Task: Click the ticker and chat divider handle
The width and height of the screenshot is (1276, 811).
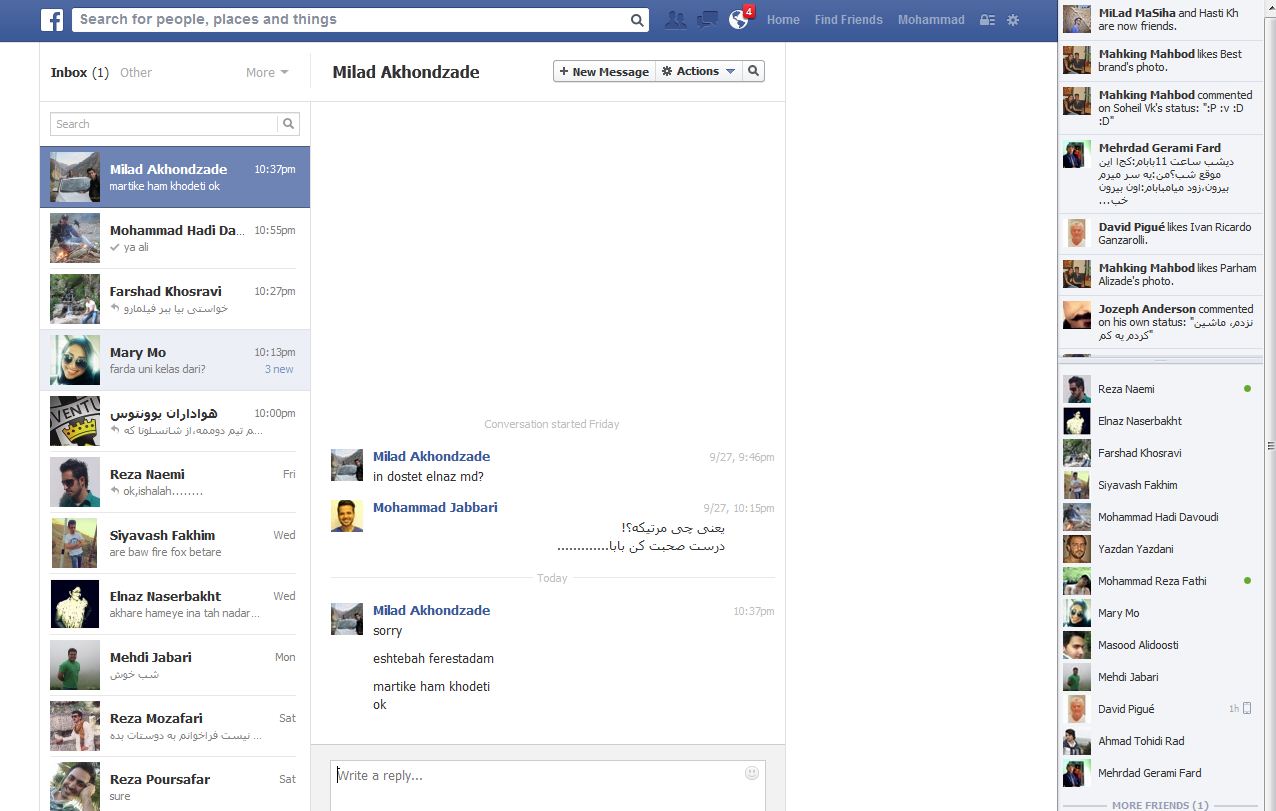Action: [x=1160, y=362]
